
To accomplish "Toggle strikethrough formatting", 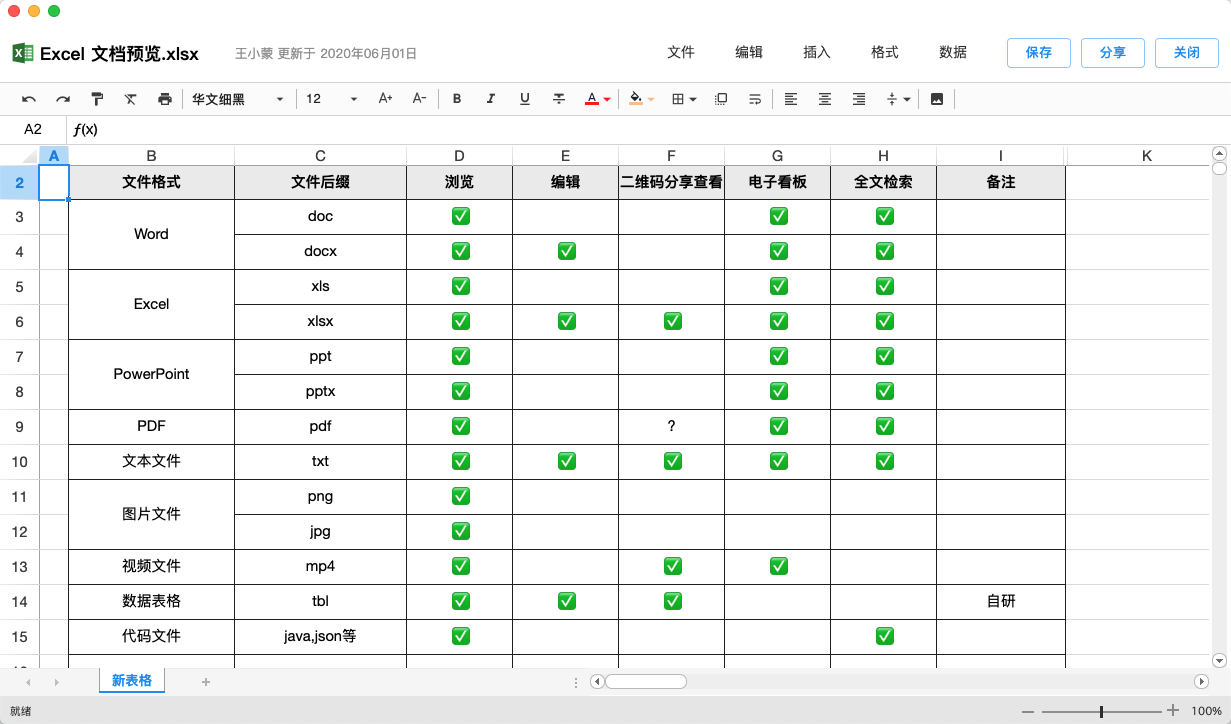I will pos(559,99).
